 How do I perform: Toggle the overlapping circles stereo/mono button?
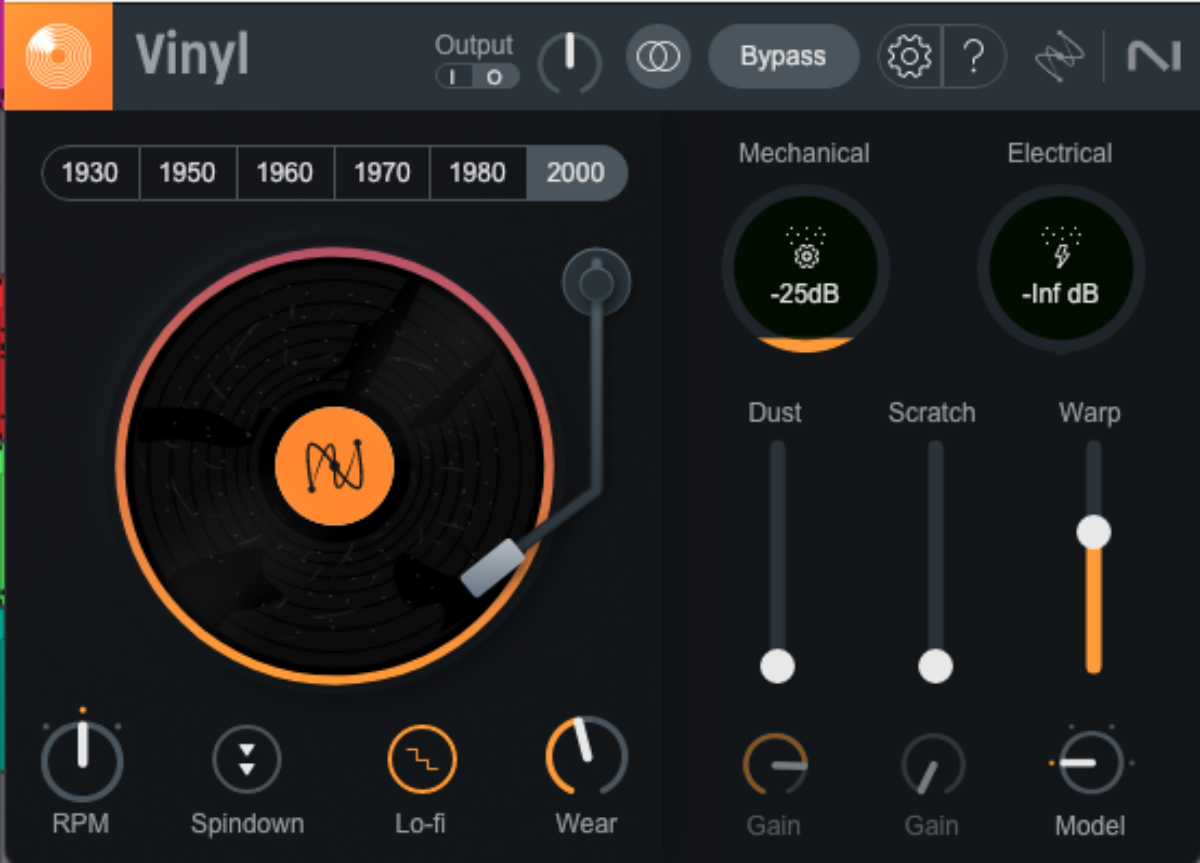coord(659,57)
